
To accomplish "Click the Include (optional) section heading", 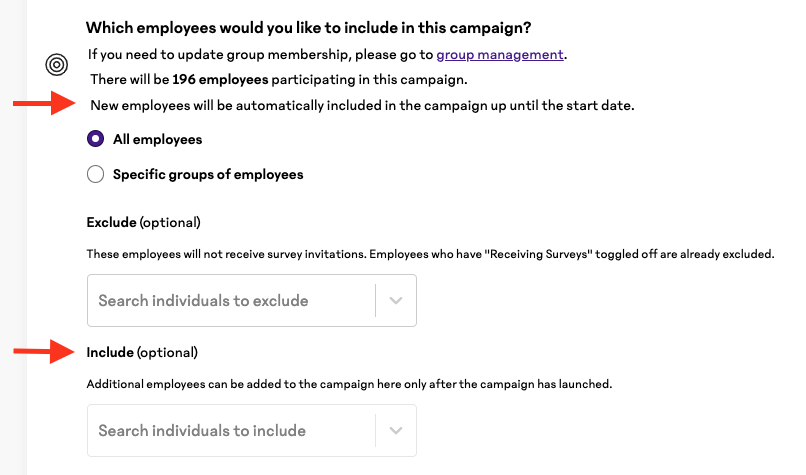I will click(x=142, y=353).
